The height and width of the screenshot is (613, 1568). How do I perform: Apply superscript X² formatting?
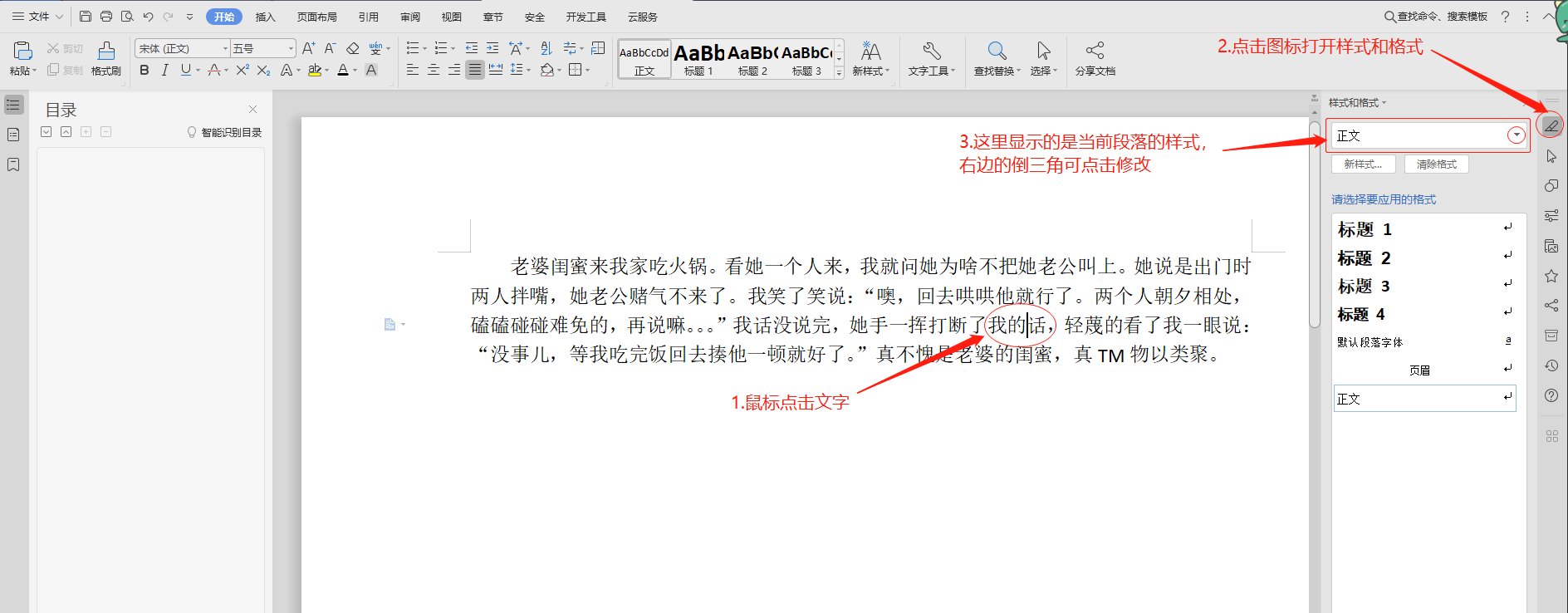coord(243,70)
